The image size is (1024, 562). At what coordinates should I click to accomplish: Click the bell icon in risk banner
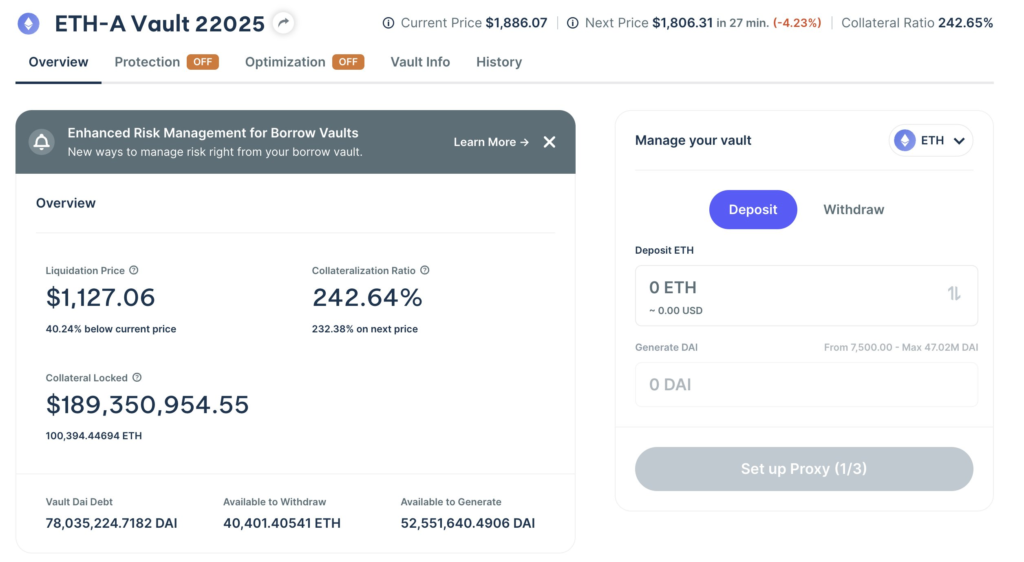coord(42,142)
